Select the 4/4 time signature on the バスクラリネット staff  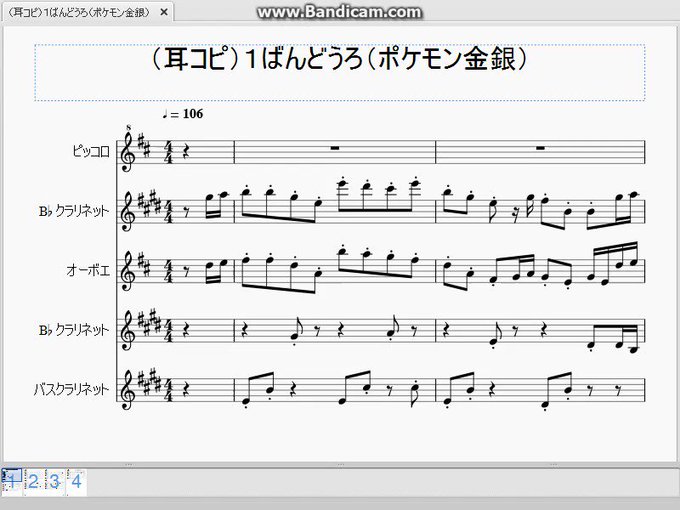(x=168, y=389)
